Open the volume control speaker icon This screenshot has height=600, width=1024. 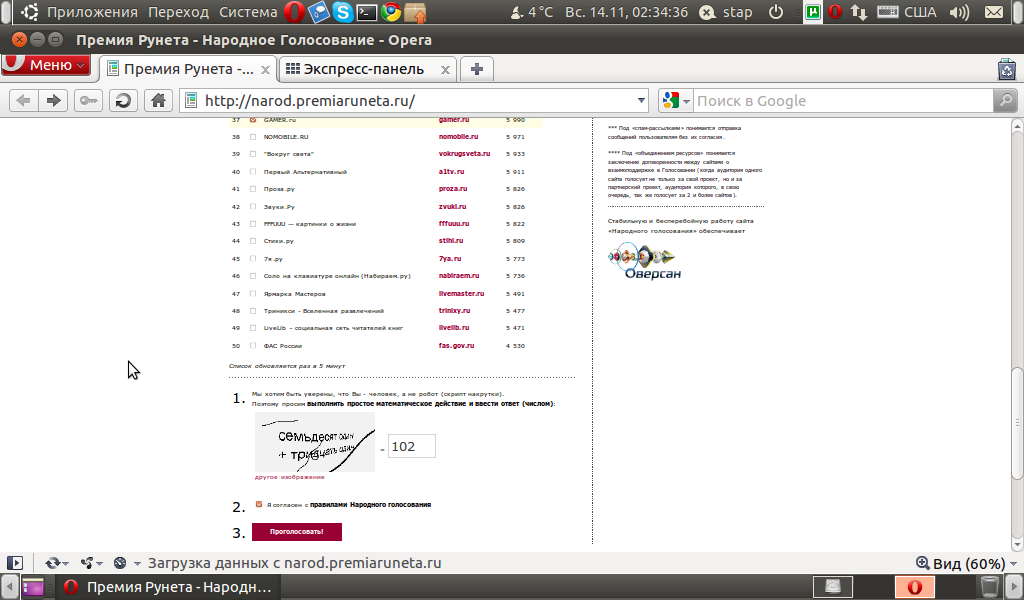959,12
